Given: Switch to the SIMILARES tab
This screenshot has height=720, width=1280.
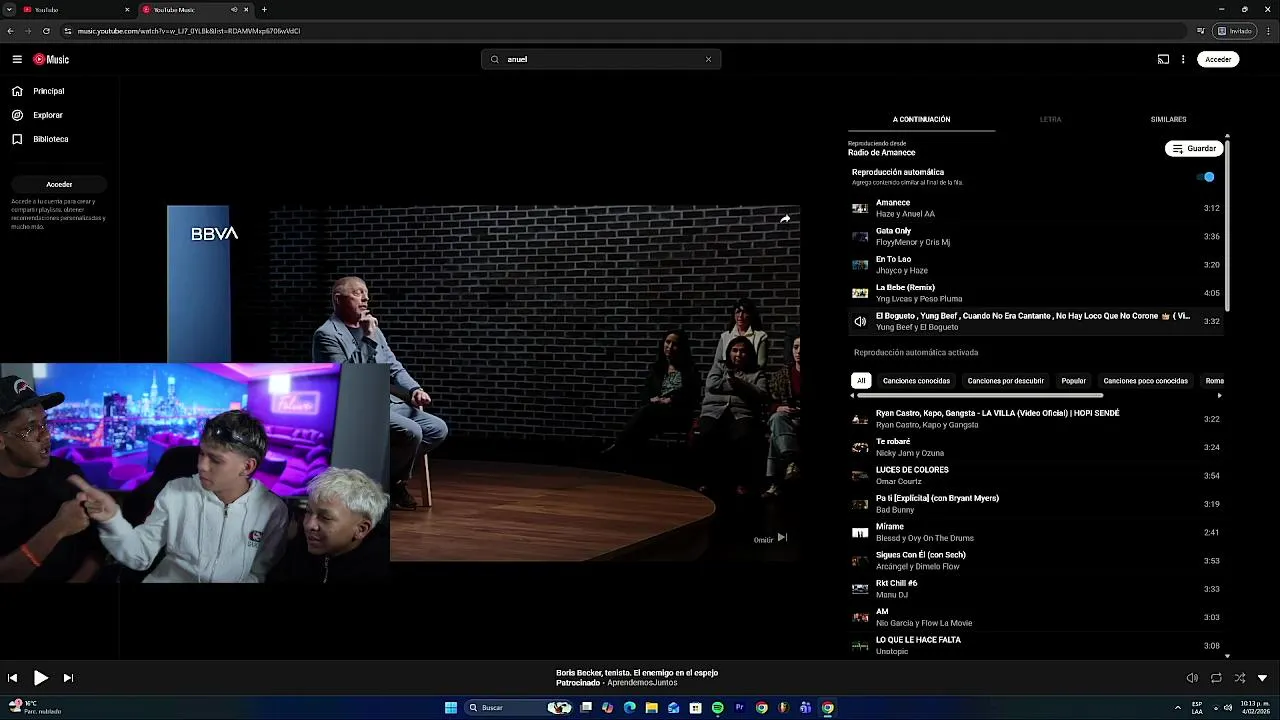Looking at the screenshot, I should [x=1168, y=119].
